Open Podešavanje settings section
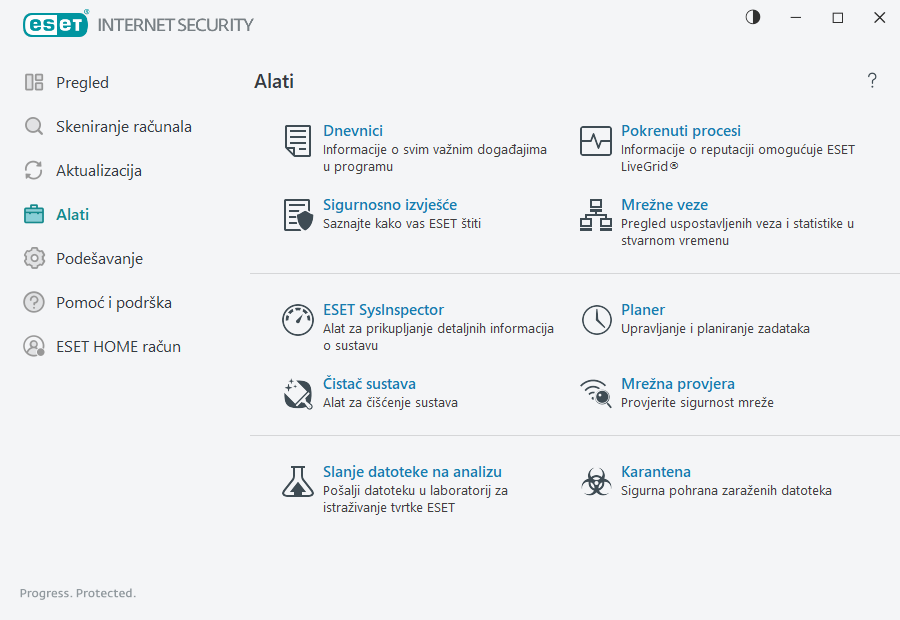900x620 pixels. point(99,259)
